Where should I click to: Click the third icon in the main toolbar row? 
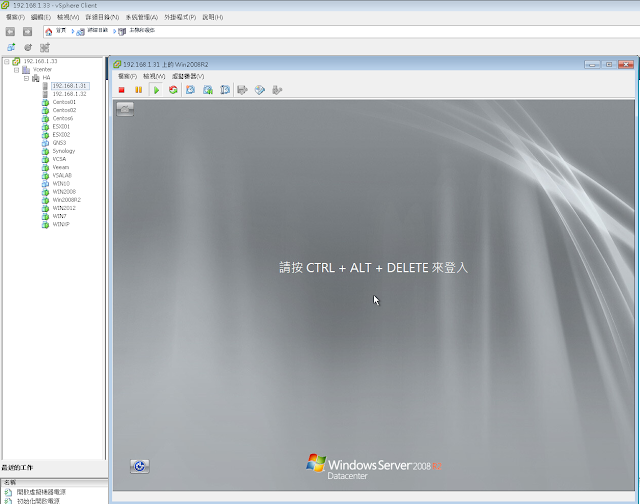44,47
